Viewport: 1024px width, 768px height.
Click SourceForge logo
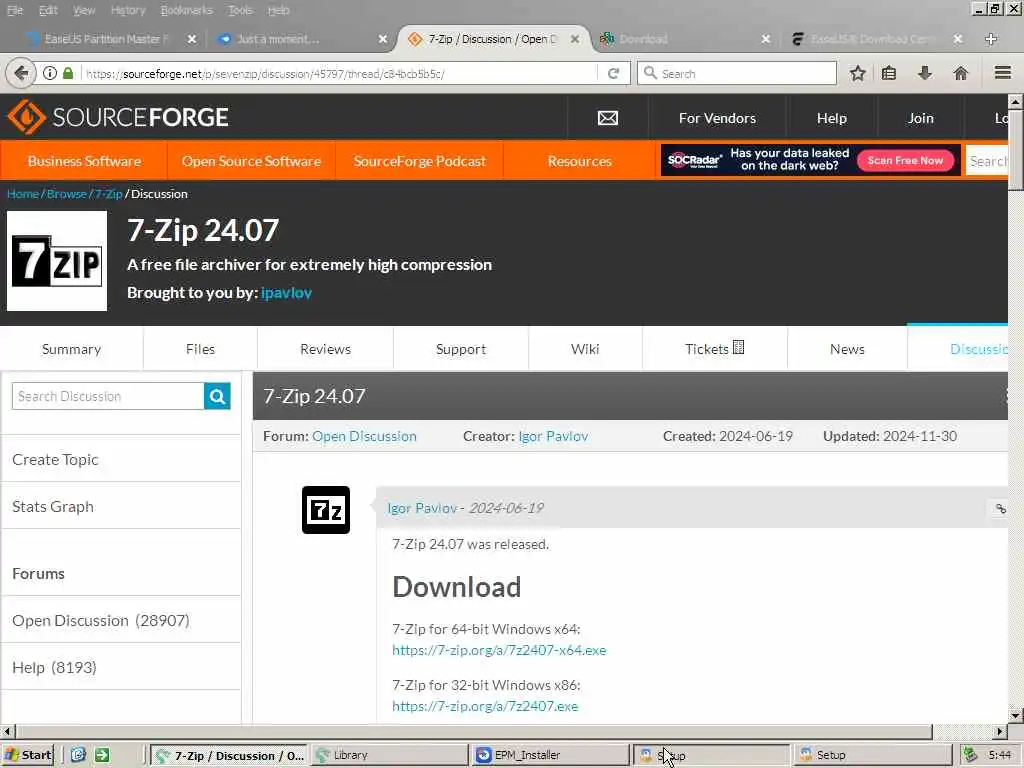tap(118, 118)
